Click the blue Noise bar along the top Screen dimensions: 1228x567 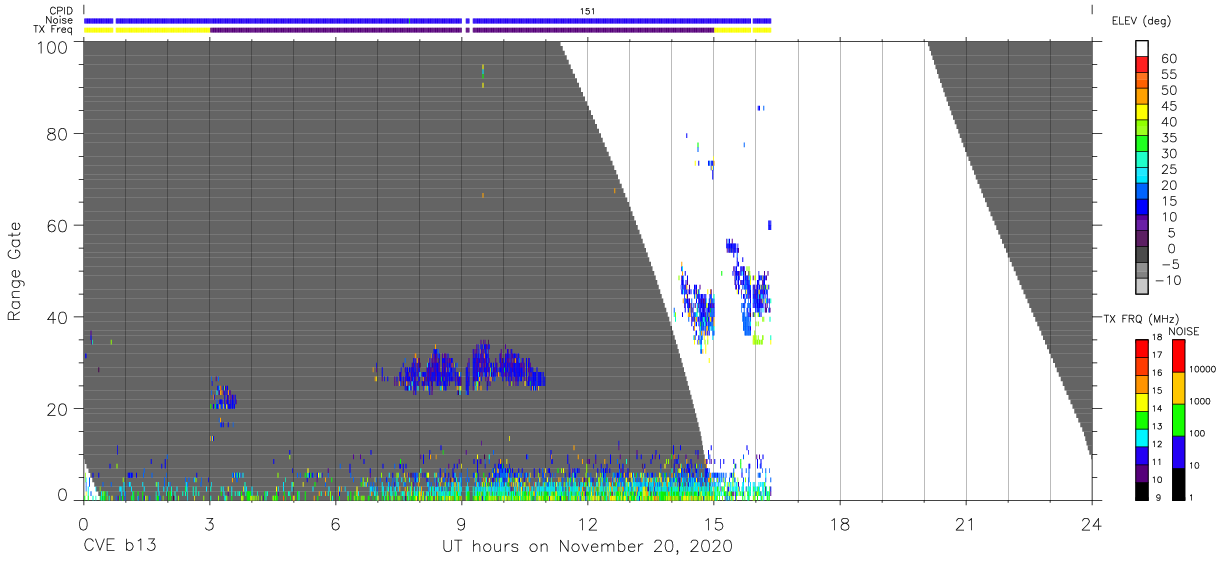(x=427, y=20)
